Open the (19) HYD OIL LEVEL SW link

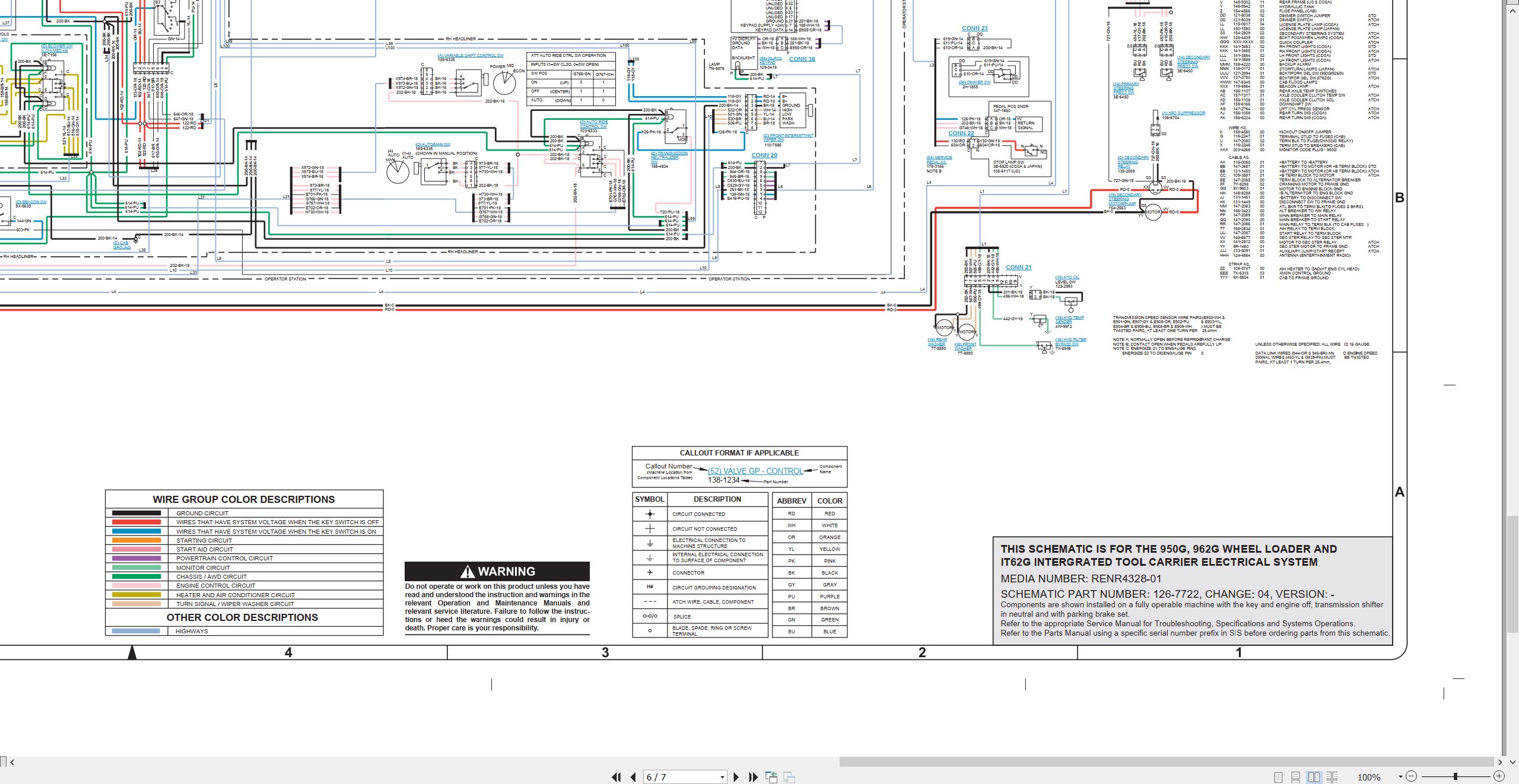(1067, 278)
